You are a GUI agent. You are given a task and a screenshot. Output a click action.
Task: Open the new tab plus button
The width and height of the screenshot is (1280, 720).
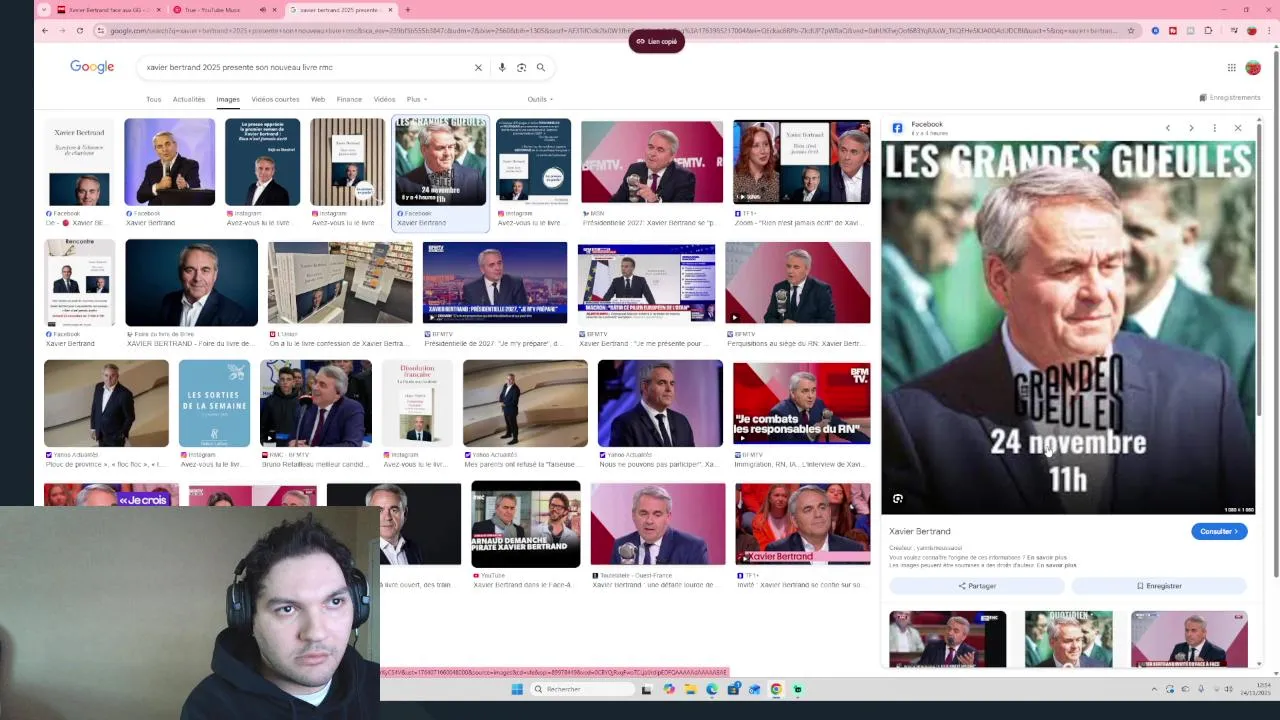point(407,10)
